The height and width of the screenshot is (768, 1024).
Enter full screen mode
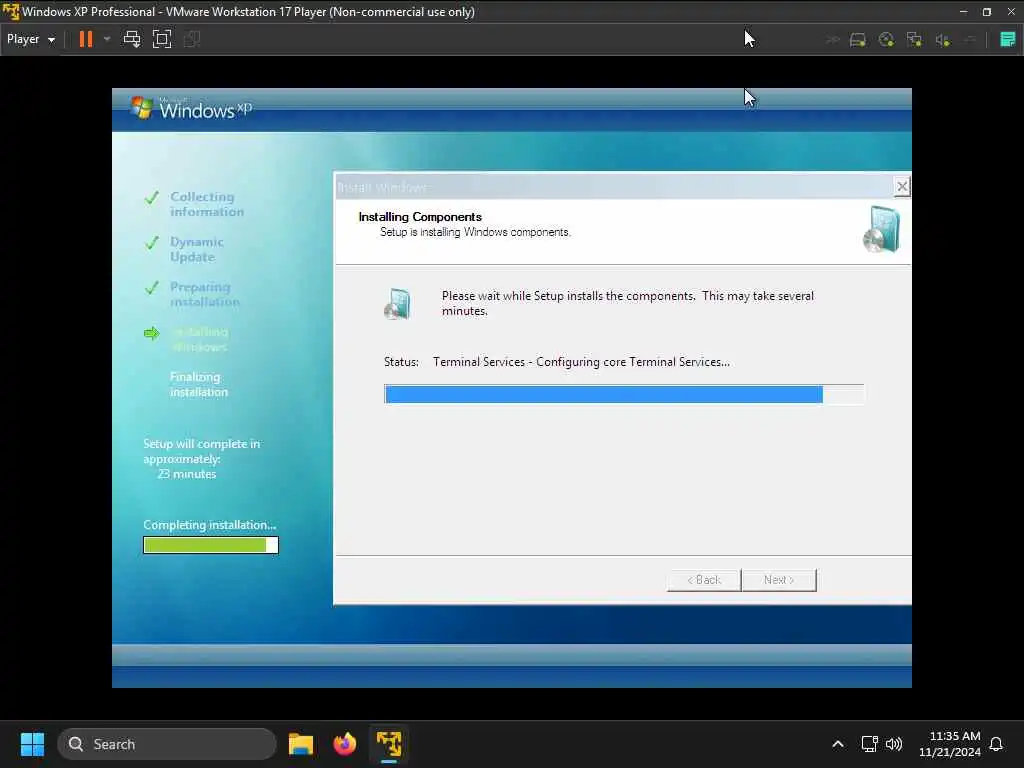click(x=162, y=39)
